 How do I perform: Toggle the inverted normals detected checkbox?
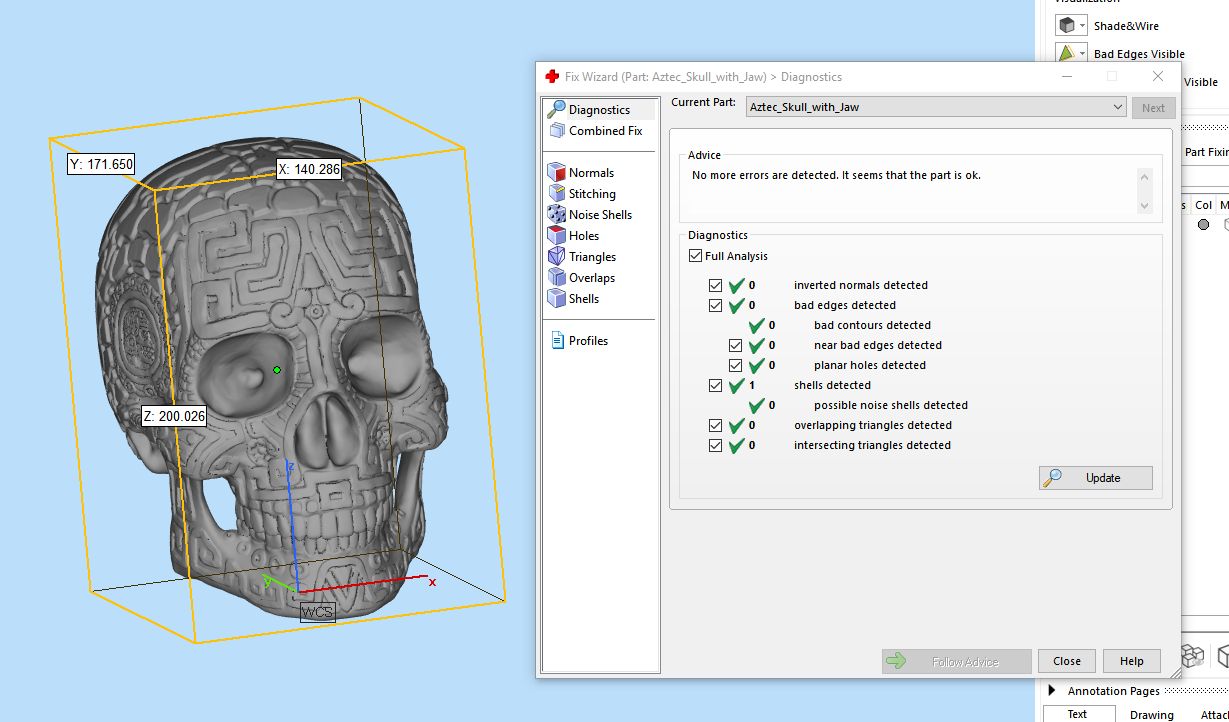[x=715, y=286]
